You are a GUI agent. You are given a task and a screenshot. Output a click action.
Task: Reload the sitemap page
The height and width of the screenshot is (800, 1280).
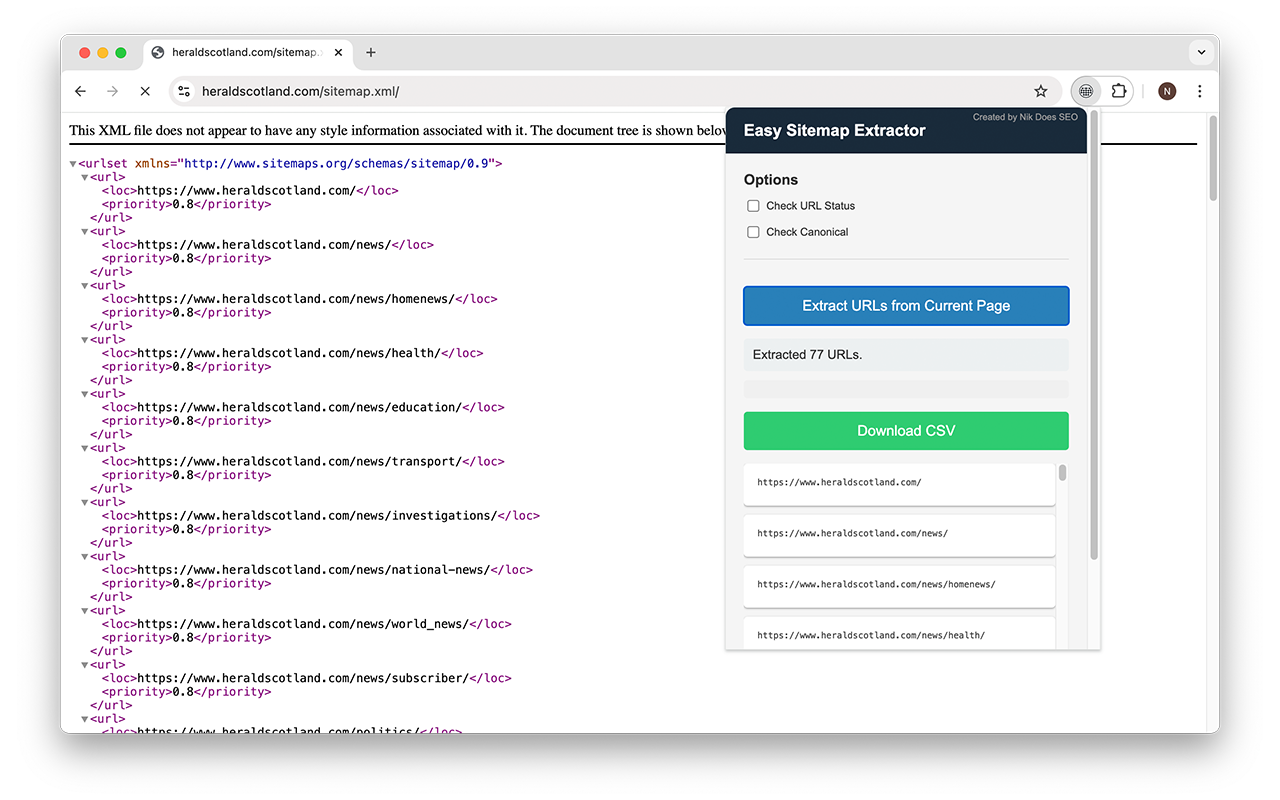tap(145, 91)
